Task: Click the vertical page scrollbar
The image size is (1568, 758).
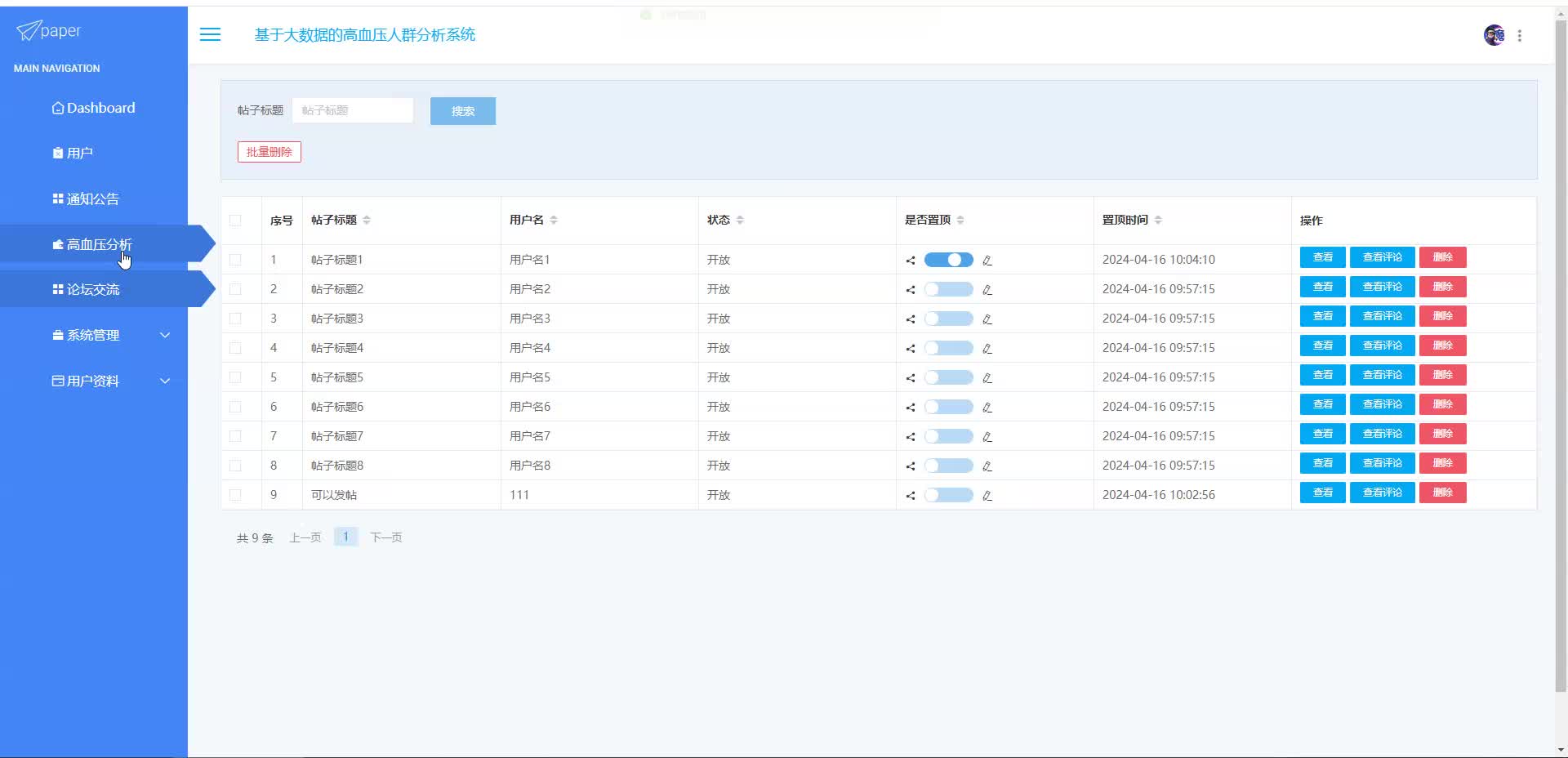Action: (x=1561, y=355)
